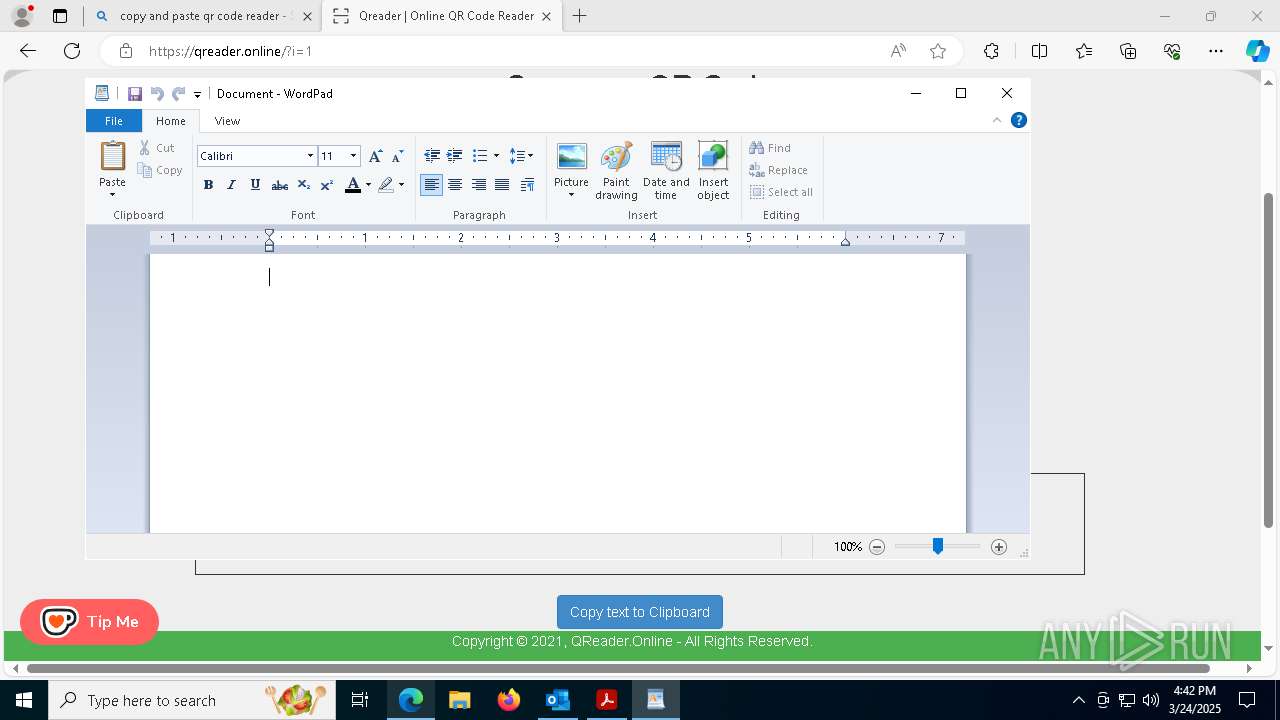Click Redo in quick access toolbar
1280x720 pixels.
coord(178,94)
